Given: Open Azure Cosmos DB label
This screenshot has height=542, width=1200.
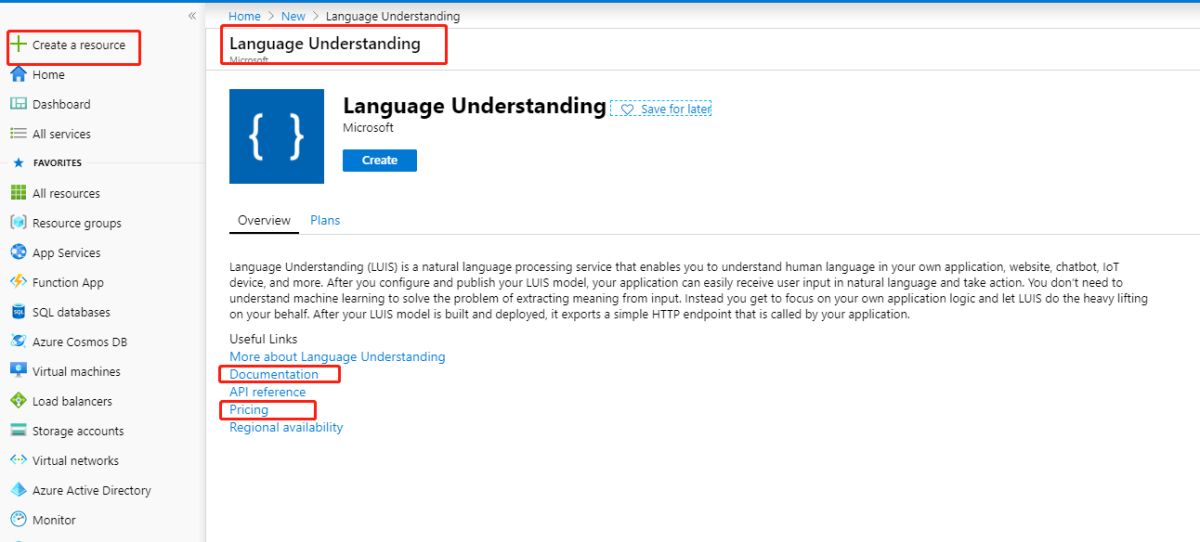Looking at the screenshot, I should click(x=80, y=342).
